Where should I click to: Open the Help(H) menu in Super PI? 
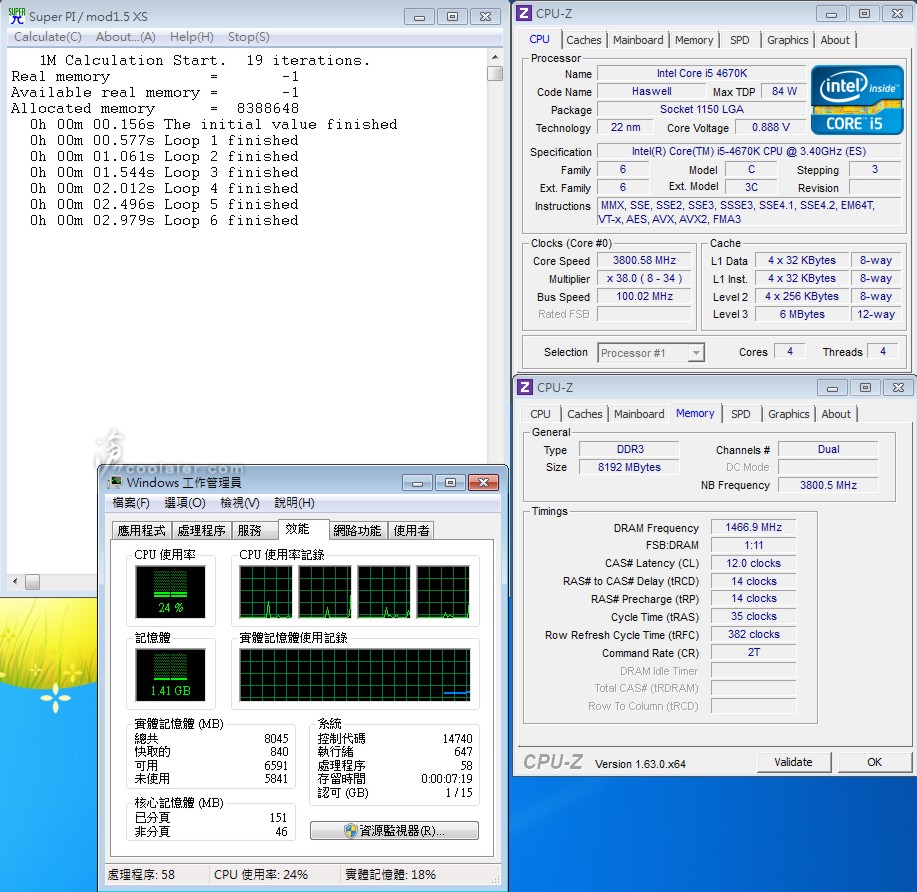click(192, 37)
